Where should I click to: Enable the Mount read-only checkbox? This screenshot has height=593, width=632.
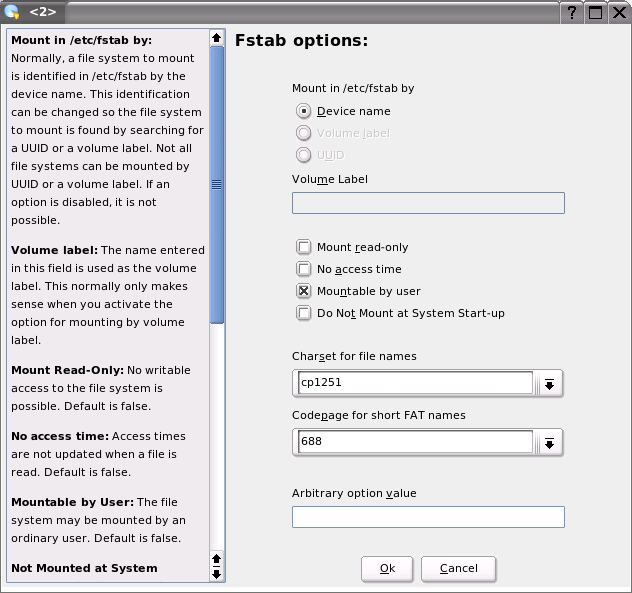304,247
